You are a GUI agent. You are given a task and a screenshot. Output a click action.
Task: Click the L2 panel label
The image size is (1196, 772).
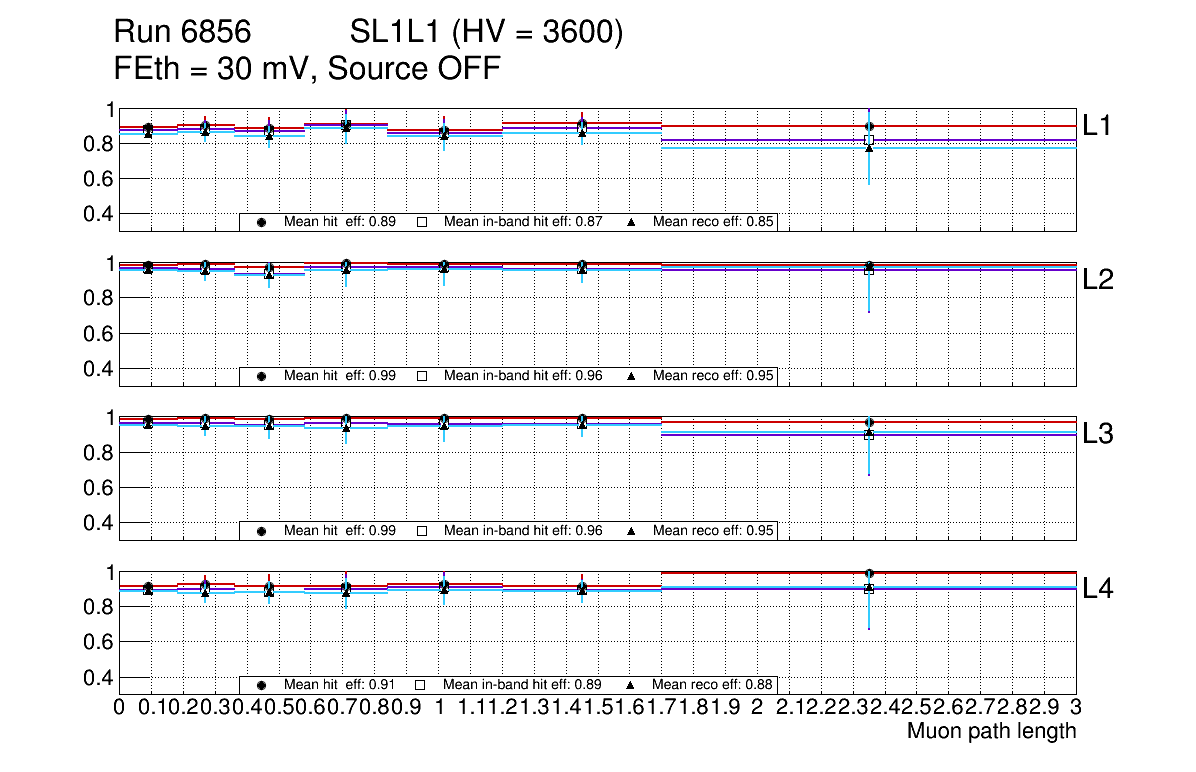click(x=1100, y=281)
